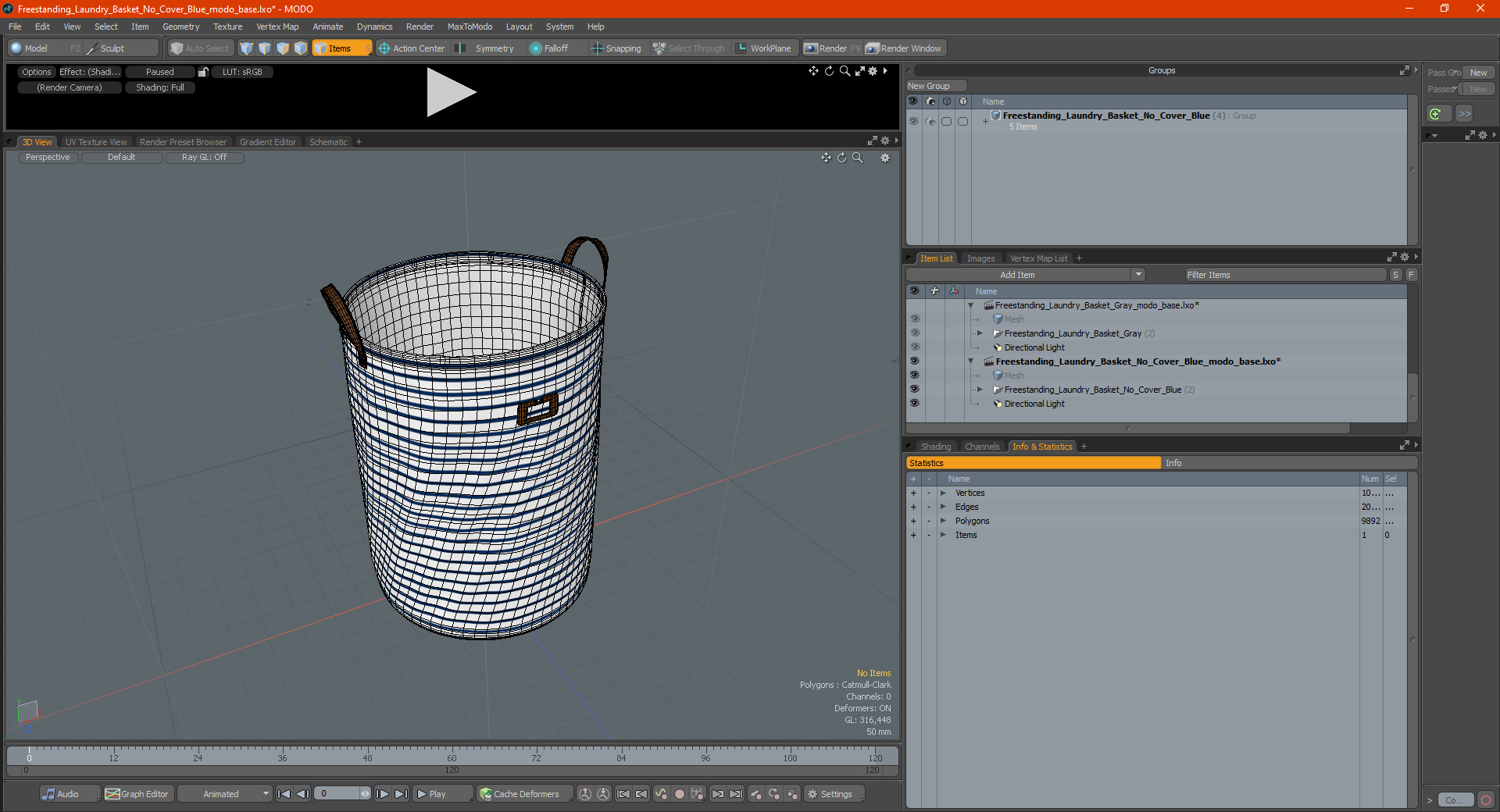
Task: Click the Filter Items input field
Action: (x=1284, y=275)
